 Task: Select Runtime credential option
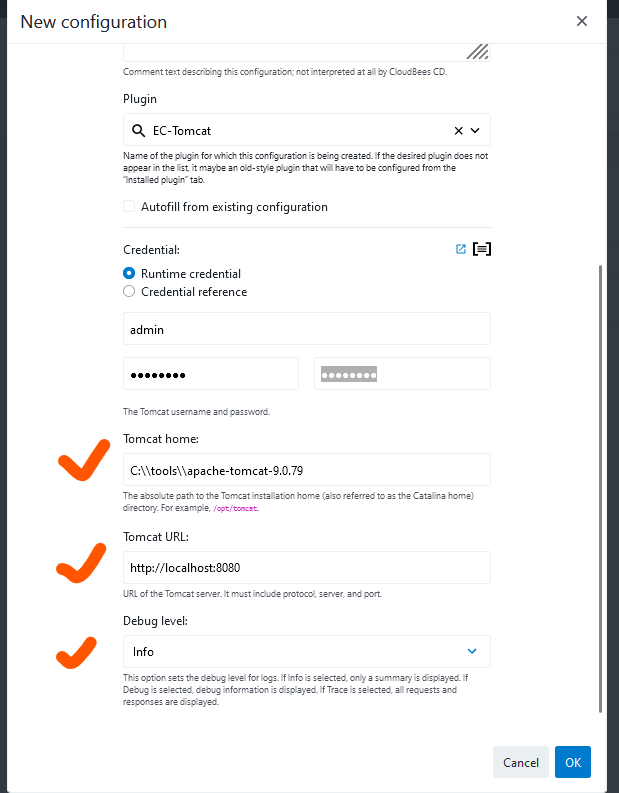[129, 273]
